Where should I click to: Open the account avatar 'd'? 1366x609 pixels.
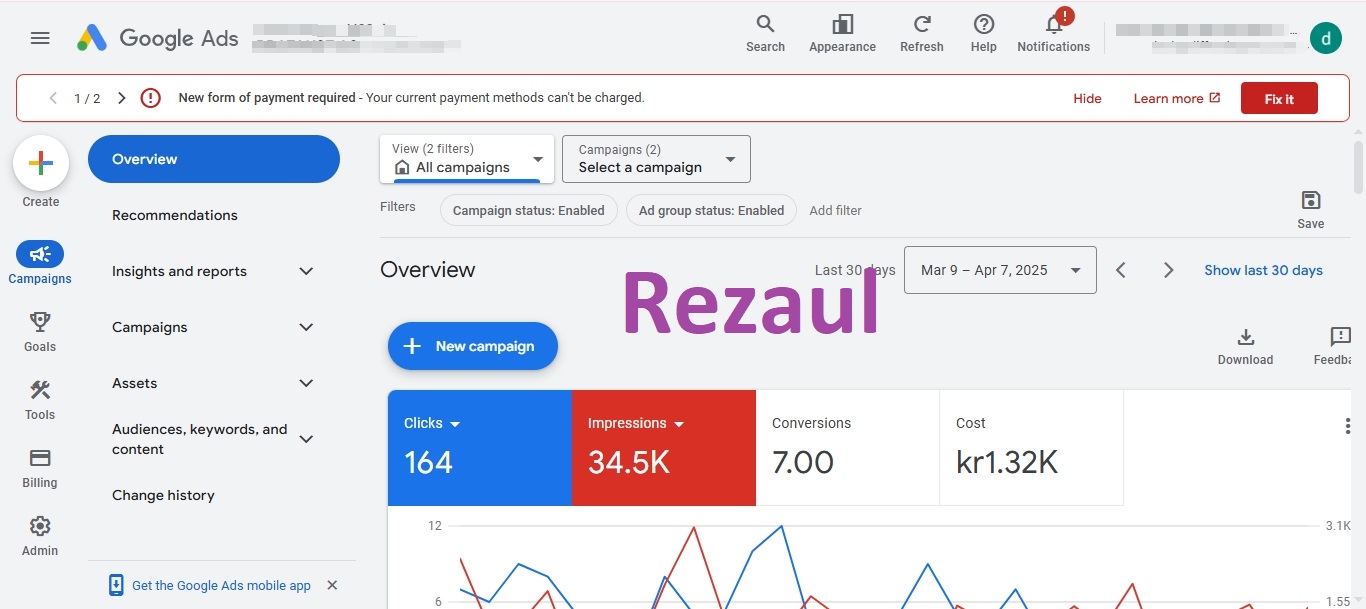coord(1326,38)
